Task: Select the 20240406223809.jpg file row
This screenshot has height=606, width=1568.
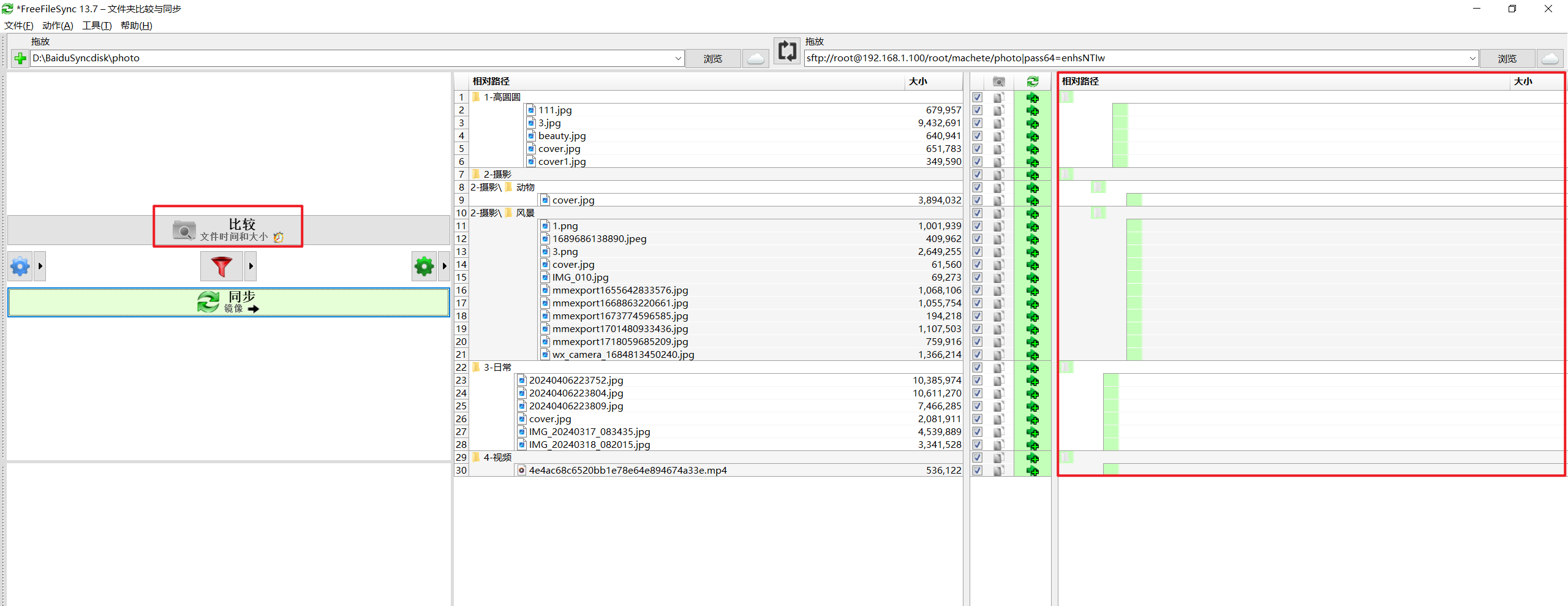Action: coord(715,406)
